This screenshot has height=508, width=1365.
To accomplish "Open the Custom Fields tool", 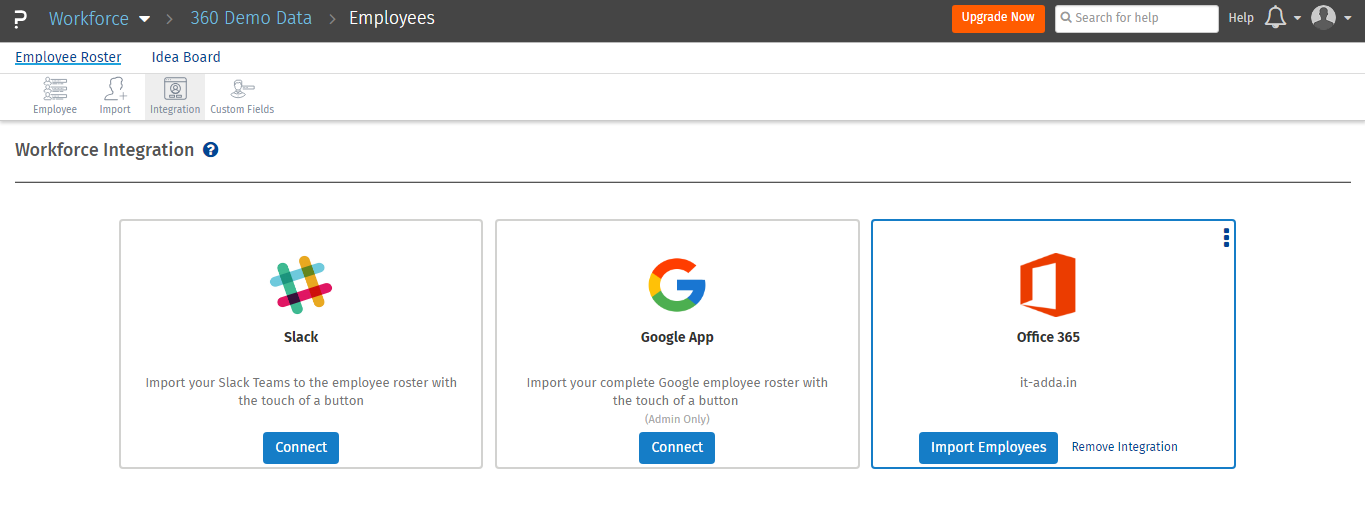I will click(242, 96).
